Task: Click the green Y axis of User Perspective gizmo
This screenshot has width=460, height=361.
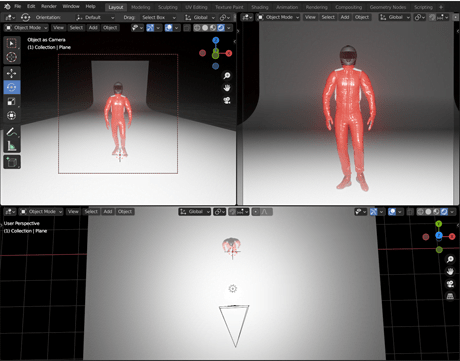Action: (439, 224)
